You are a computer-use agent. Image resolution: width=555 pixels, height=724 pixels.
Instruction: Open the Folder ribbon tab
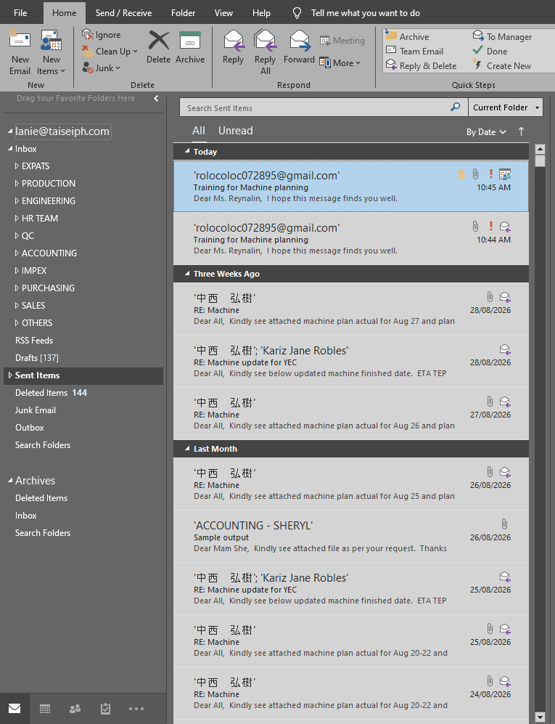click(183, 13)
